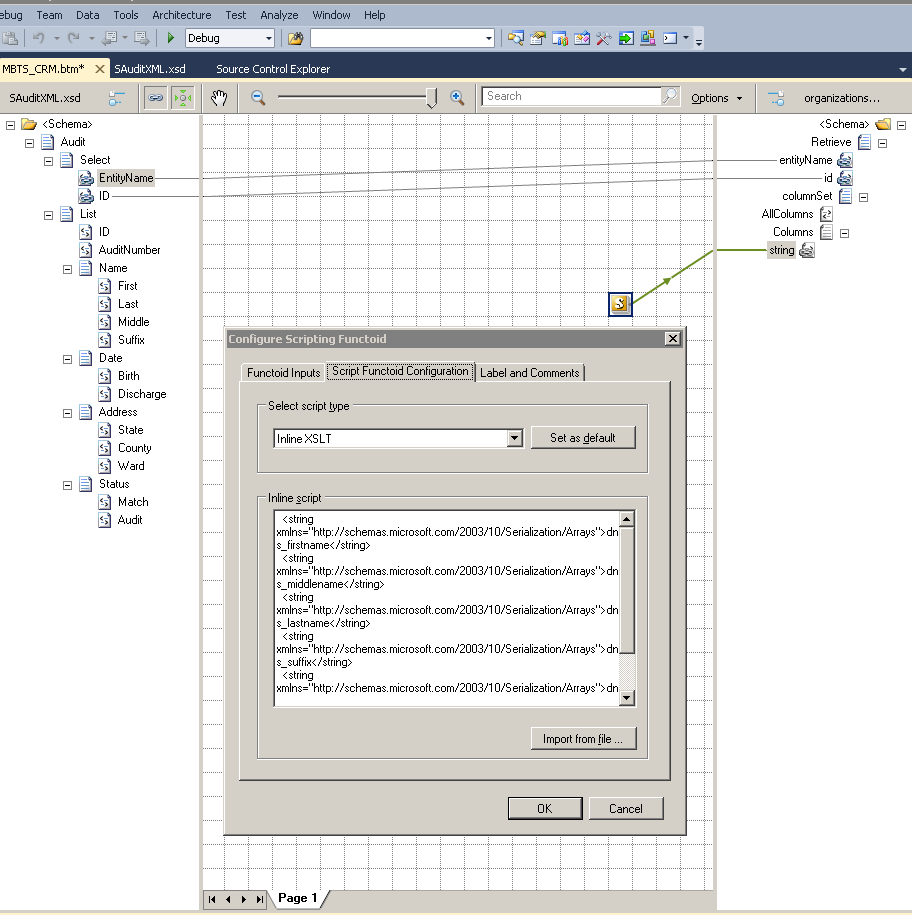Open the Options dropdown in mapper toolbar
This screenshot has width=912, height=915.
click(x=717, y=98)
